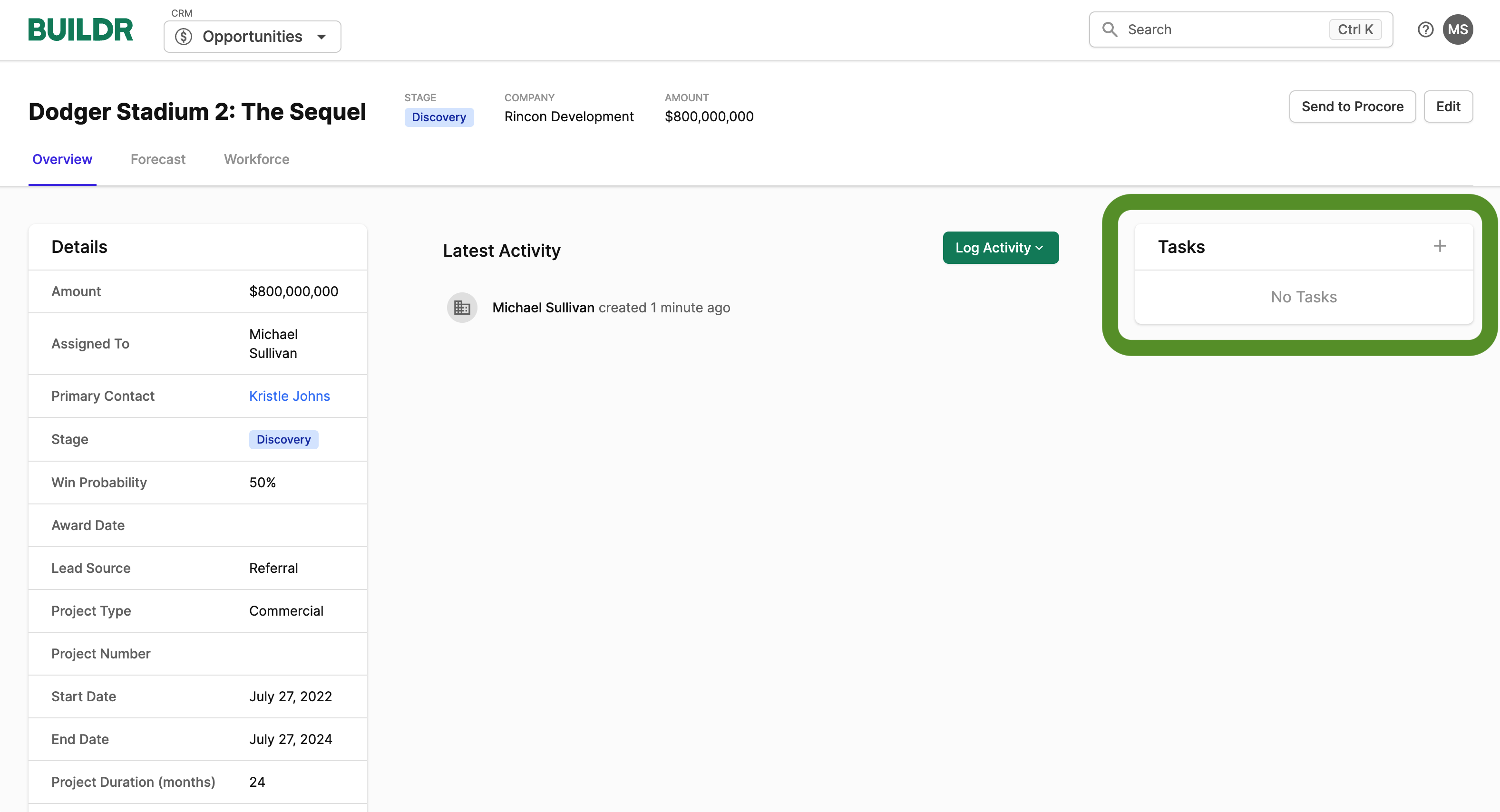This screenshot has width=1500, height=812.
Task: Click the Dodger Stadium 2: The Sequel title
Action: coord(197,112)
